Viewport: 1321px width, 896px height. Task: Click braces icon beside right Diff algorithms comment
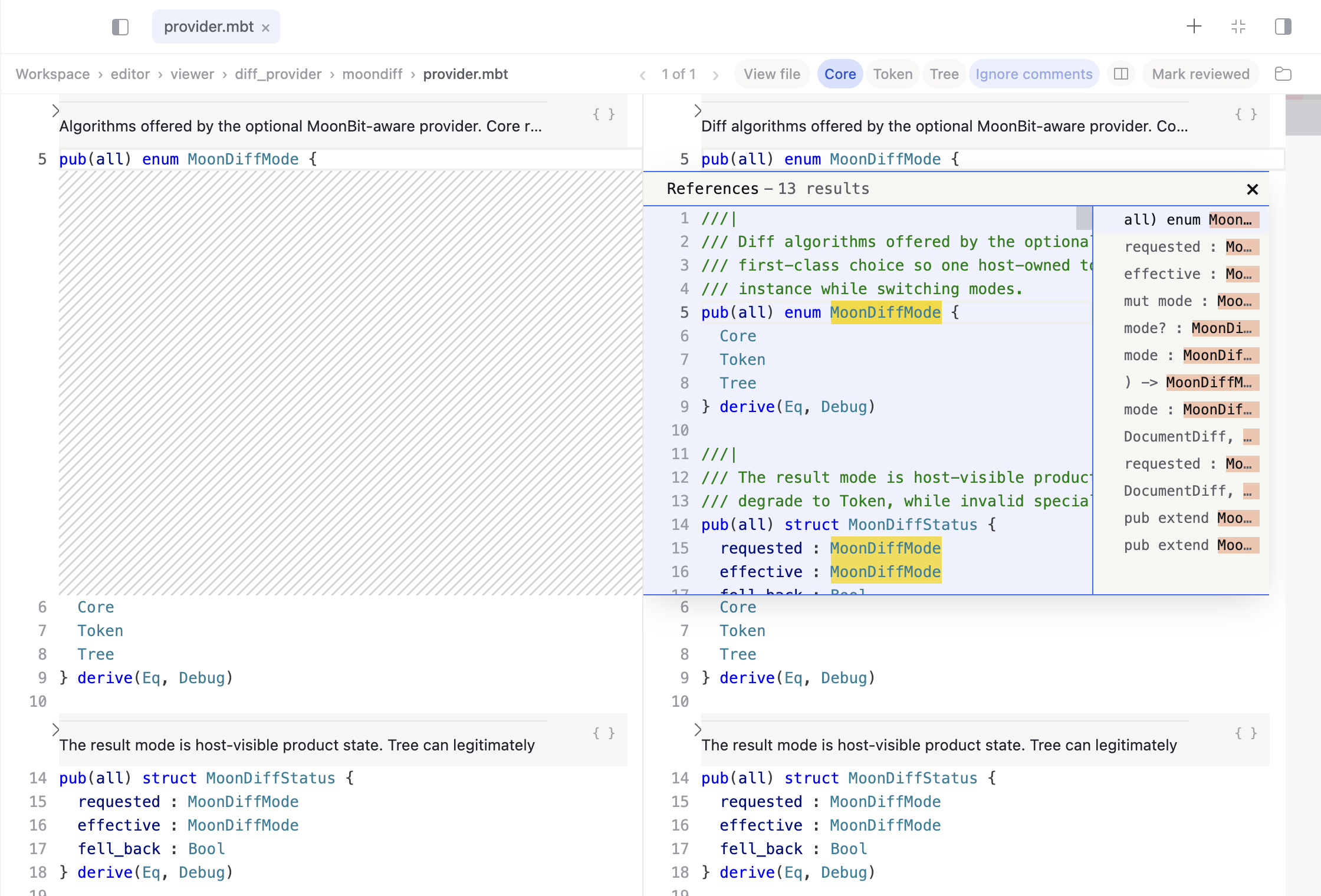coord(1246,114)
